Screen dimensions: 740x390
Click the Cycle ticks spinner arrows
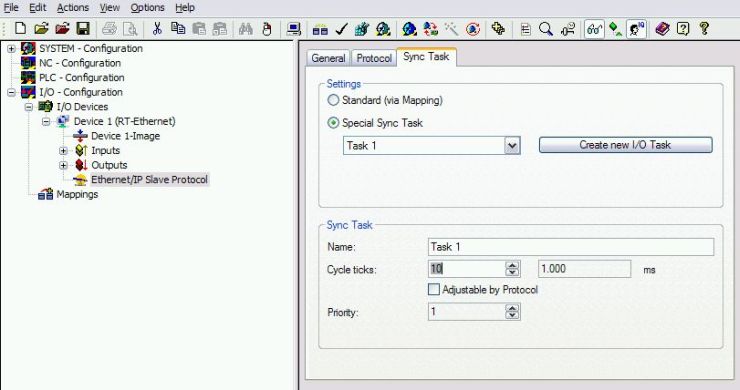click(512, 269)
